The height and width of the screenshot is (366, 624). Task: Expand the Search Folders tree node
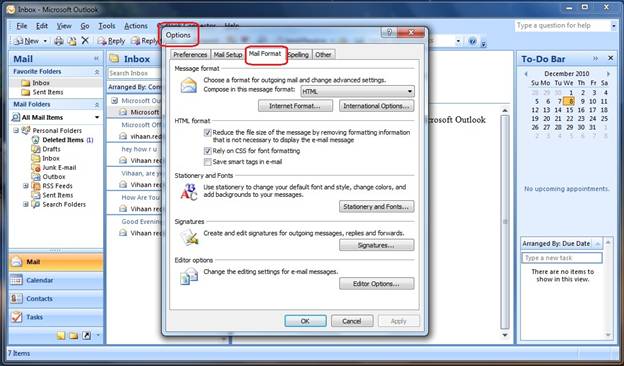pos(26,204)
